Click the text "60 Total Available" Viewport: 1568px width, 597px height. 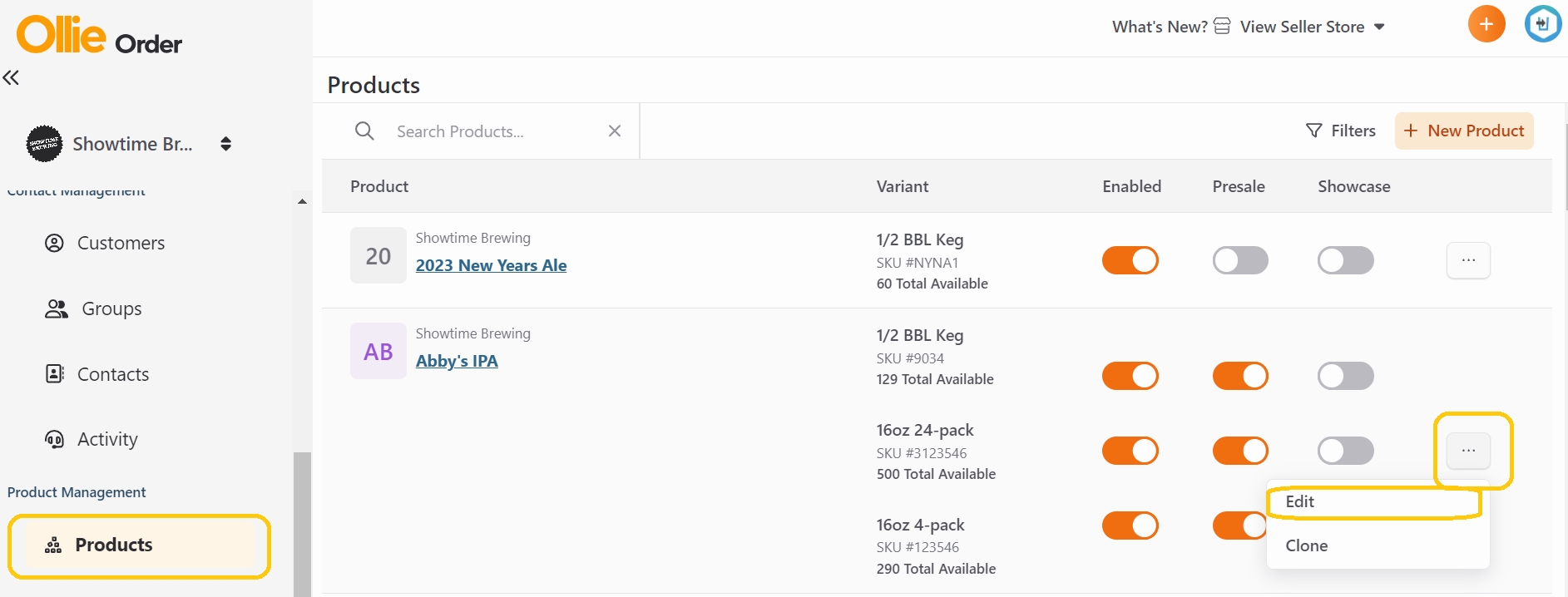click(x=932, y=284)
